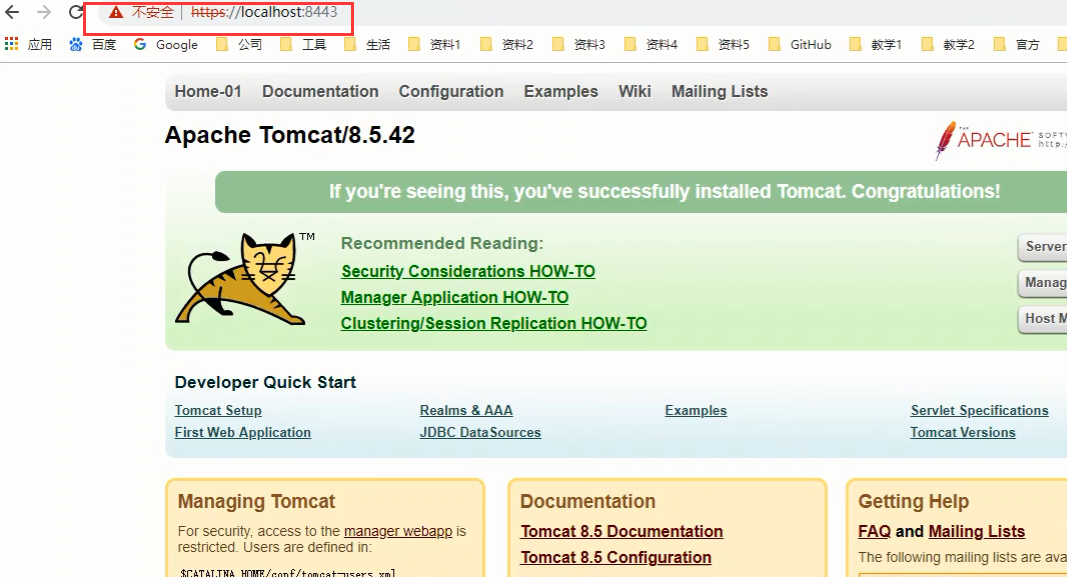1067x577 pixels.
Task: Open the 资料3 bookmark folder
Action: [578, 44]
